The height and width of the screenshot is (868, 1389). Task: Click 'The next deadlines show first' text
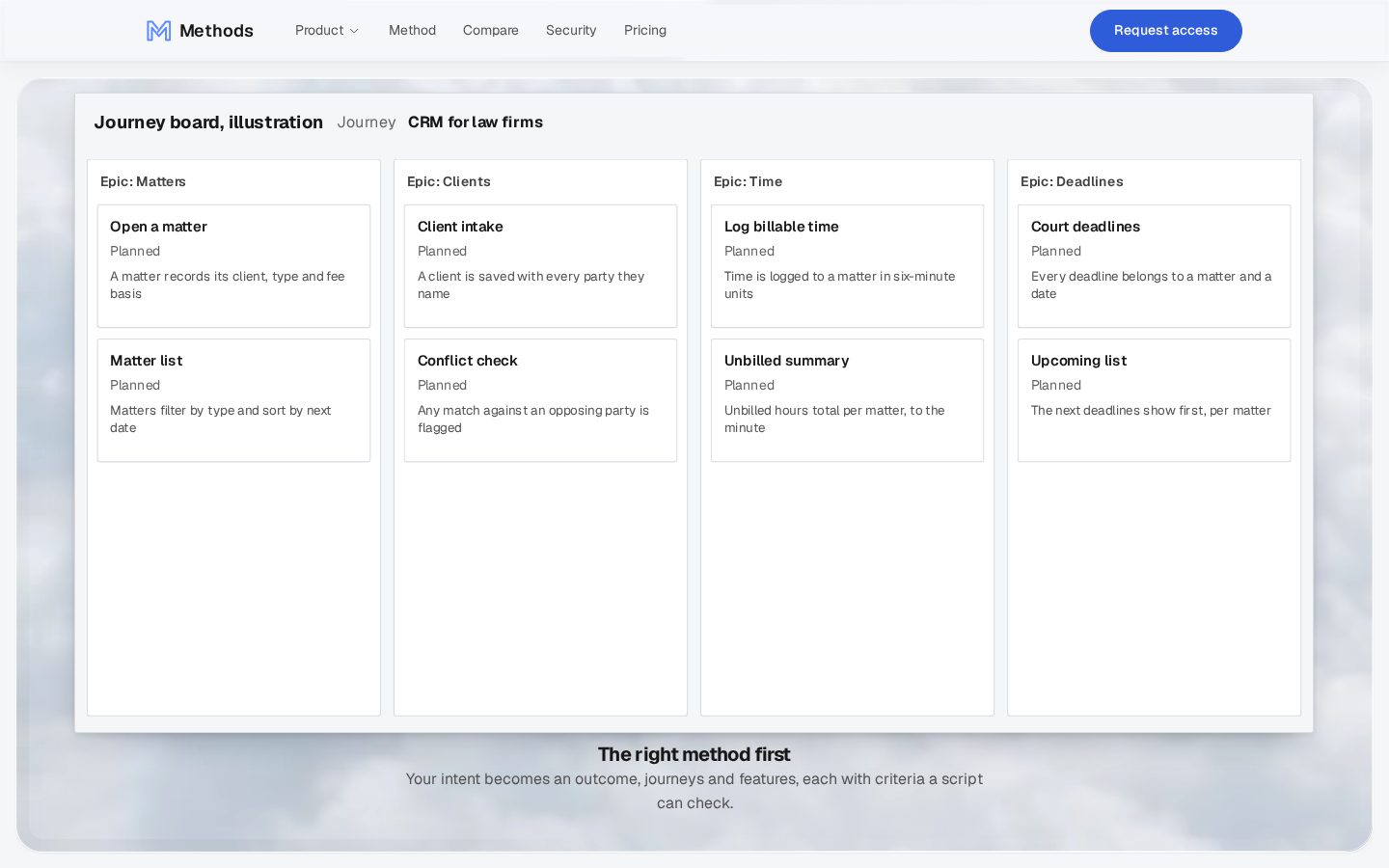click(1151, 410)
